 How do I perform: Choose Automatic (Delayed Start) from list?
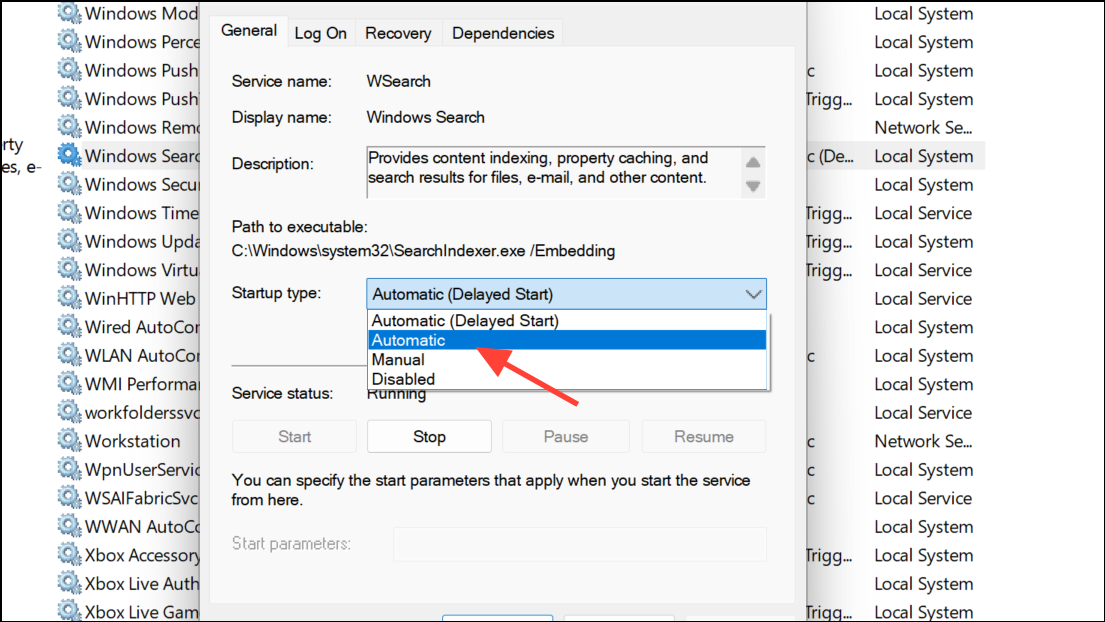567,321
